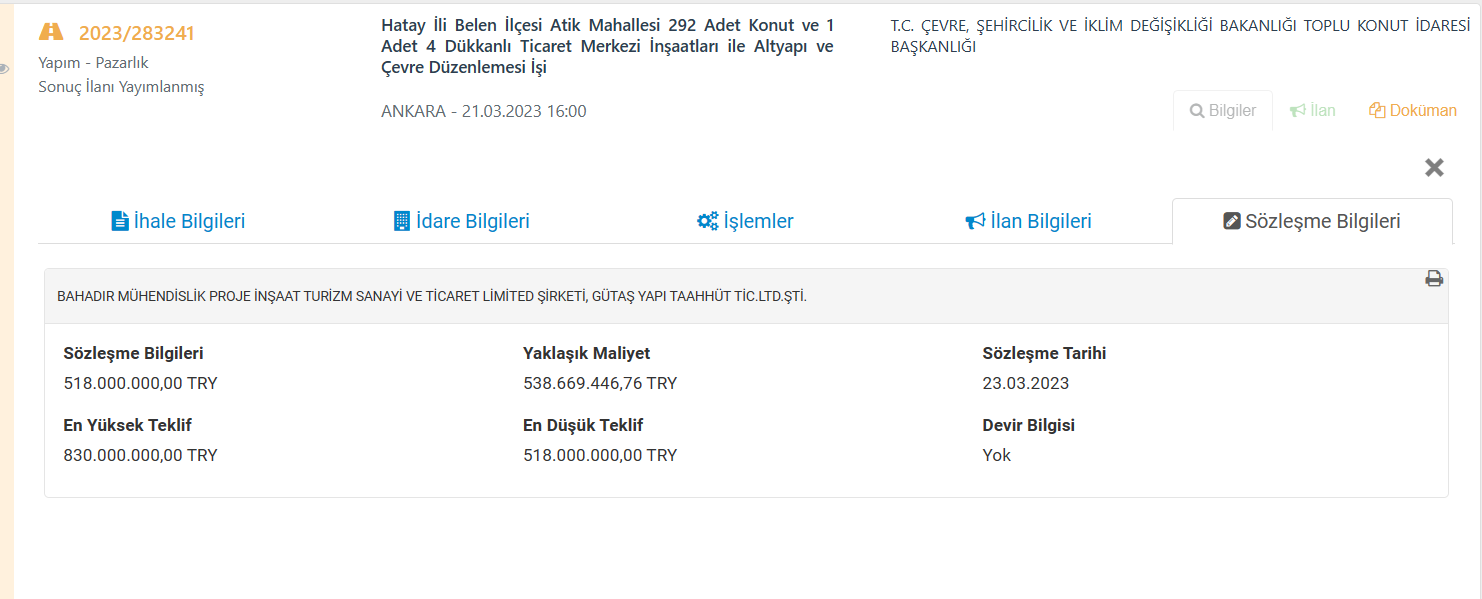Image resolution: width=1482 pixels, height=599 pixels.
Task: Click the copy icon of the Doküman button
Action: 1377,111
